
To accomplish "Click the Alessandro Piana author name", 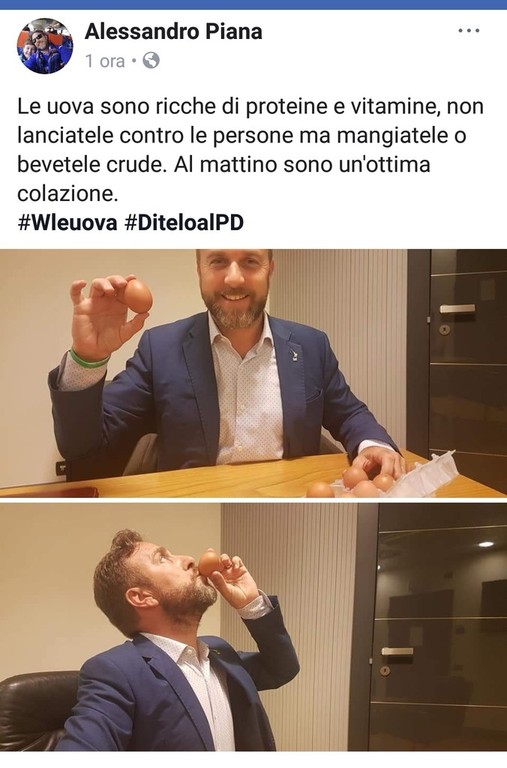I will (173, 31).
